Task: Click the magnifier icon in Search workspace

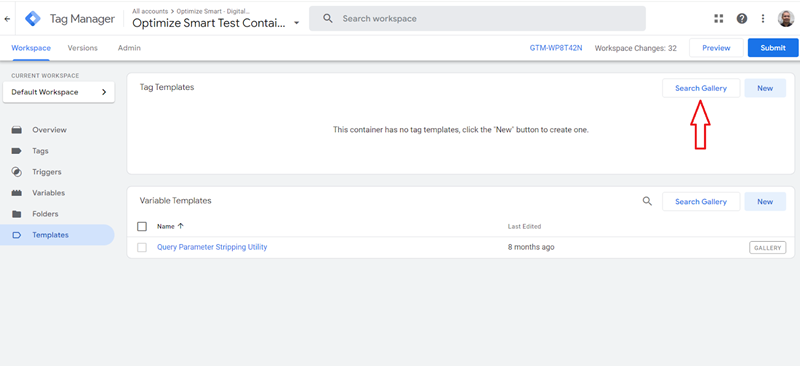Action: click(328, 18)
